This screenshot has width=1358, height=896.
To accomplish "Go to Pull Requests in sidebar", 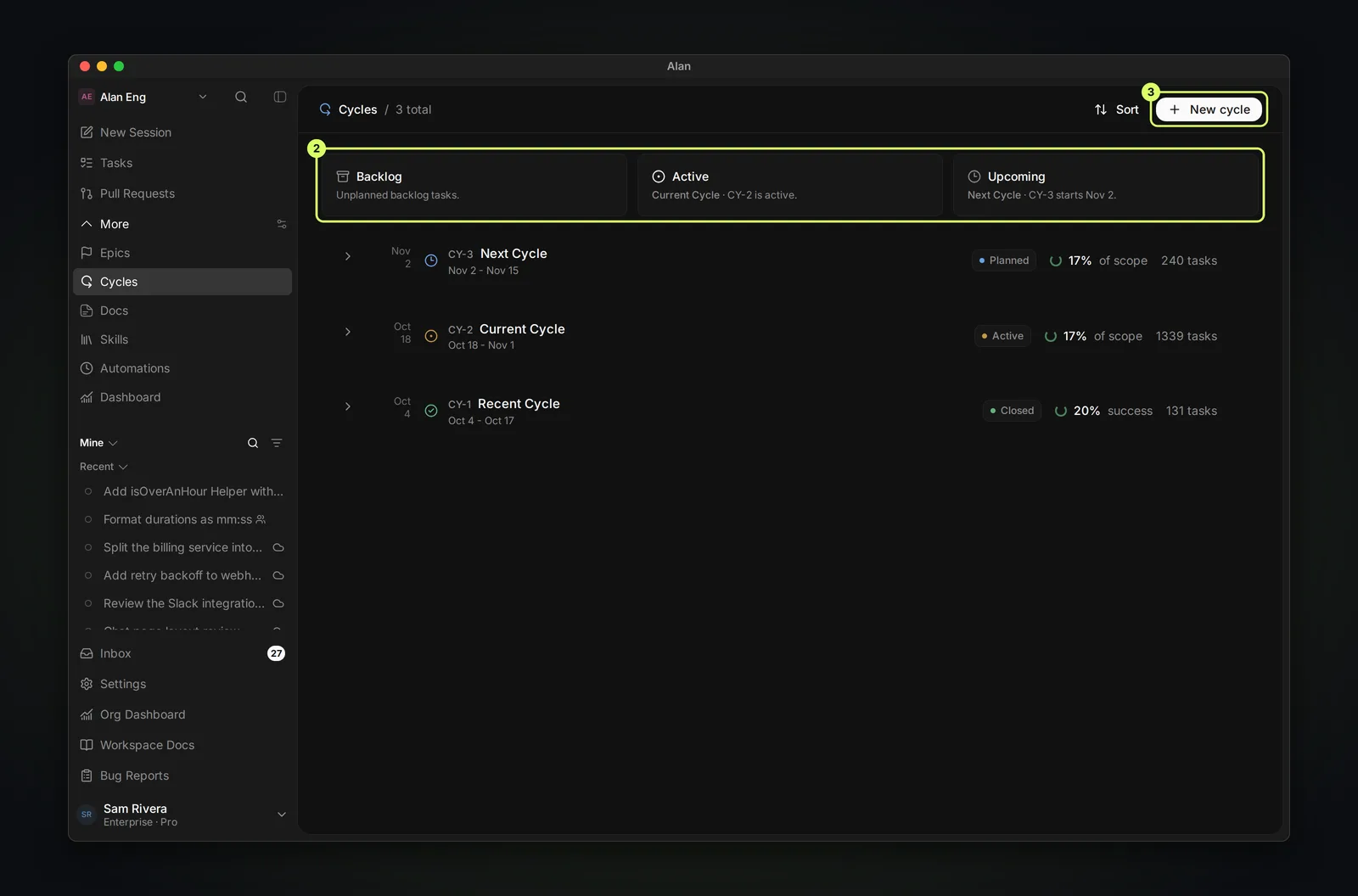I will pyautogui.click(x=182, y=193).
